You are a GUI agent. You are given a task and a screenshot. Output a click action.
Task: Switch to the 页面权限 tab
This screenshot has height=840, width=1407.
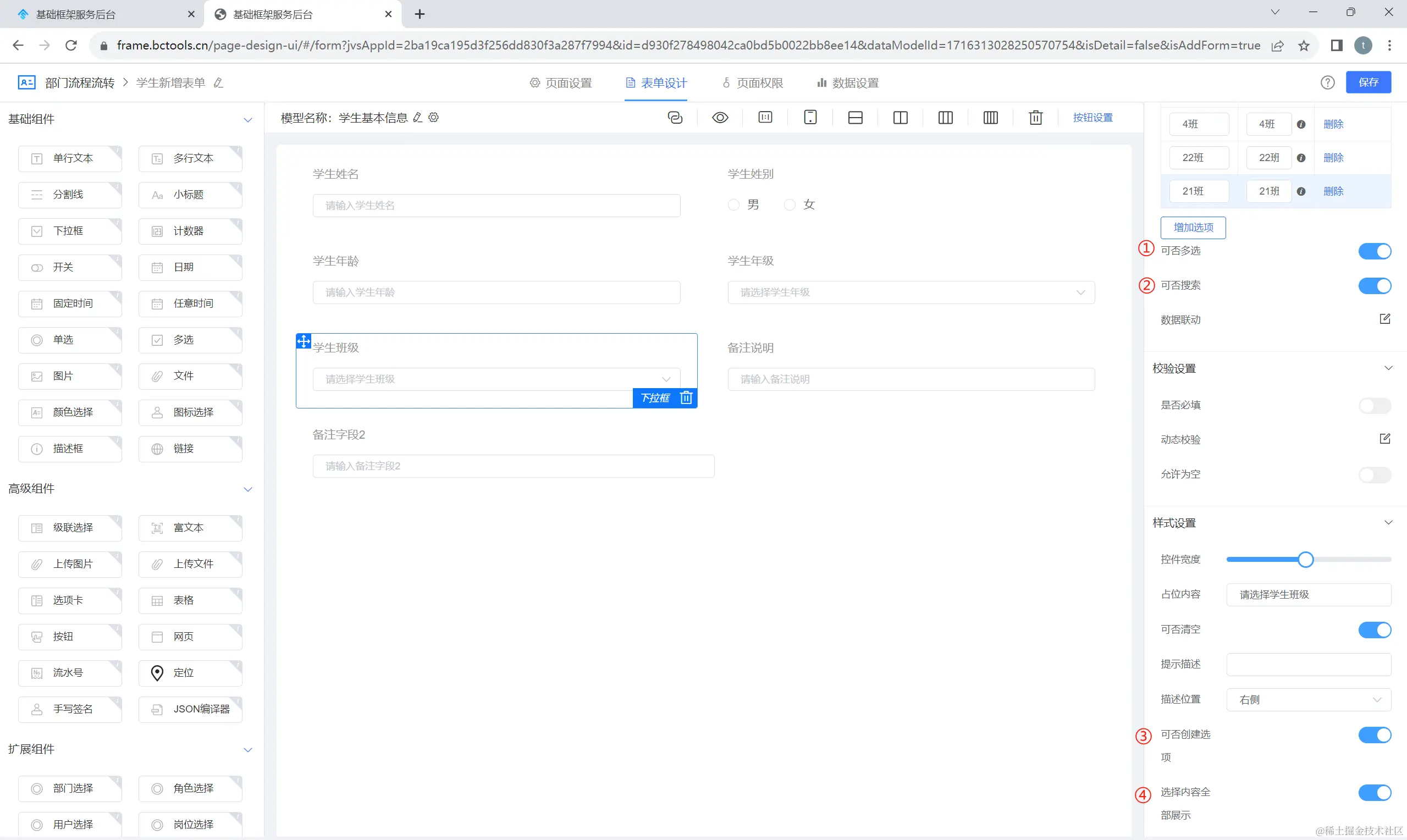(752, 83)
